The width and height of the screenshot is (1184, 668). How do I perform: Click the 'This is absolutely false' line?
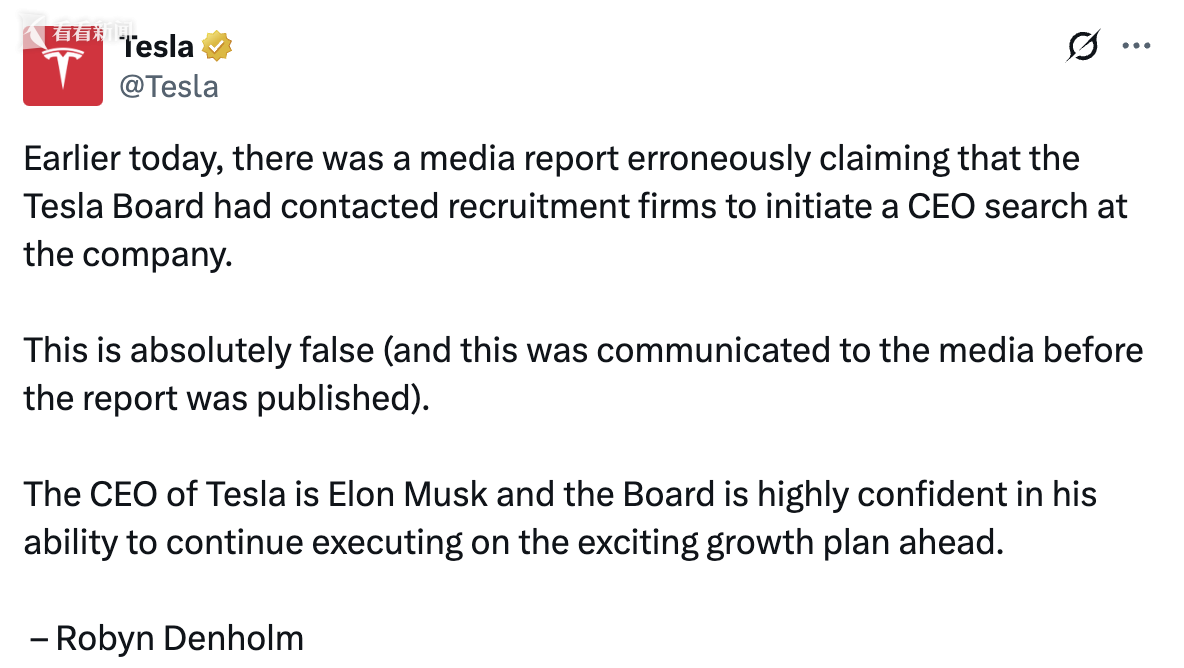pyautogui.click(x=583, y=351)
